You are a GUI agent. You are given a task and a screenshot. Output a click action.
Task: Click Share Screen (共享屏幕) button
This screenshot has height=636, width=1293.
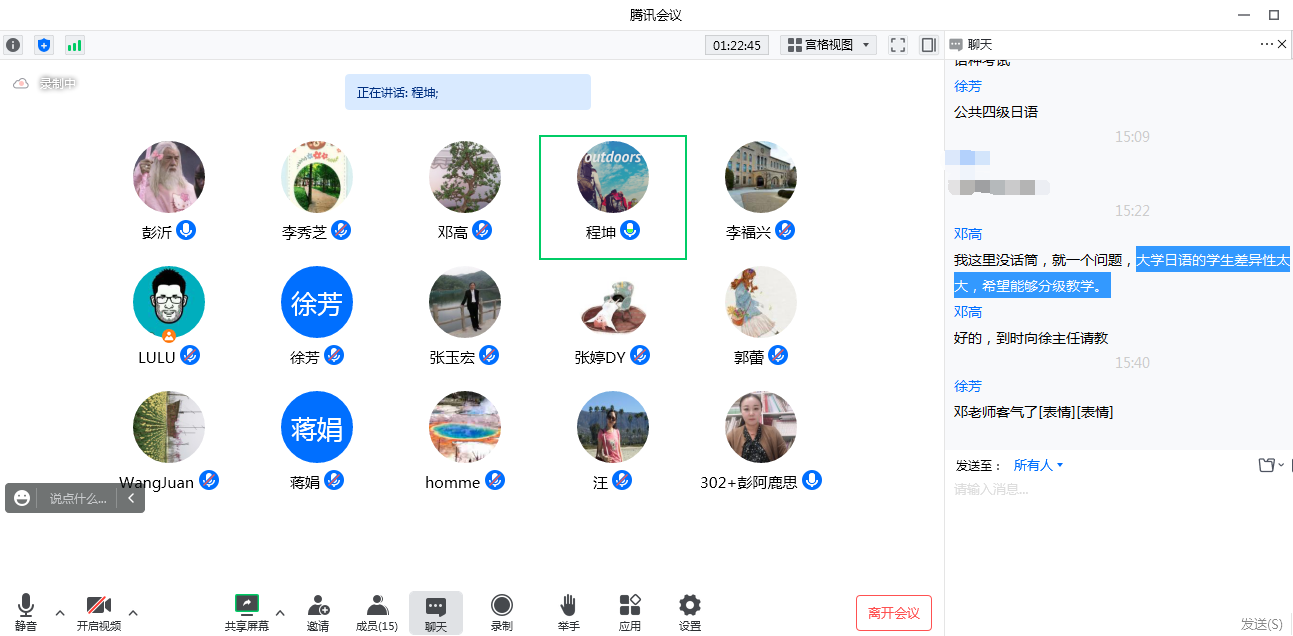click(x=246, y=612)
